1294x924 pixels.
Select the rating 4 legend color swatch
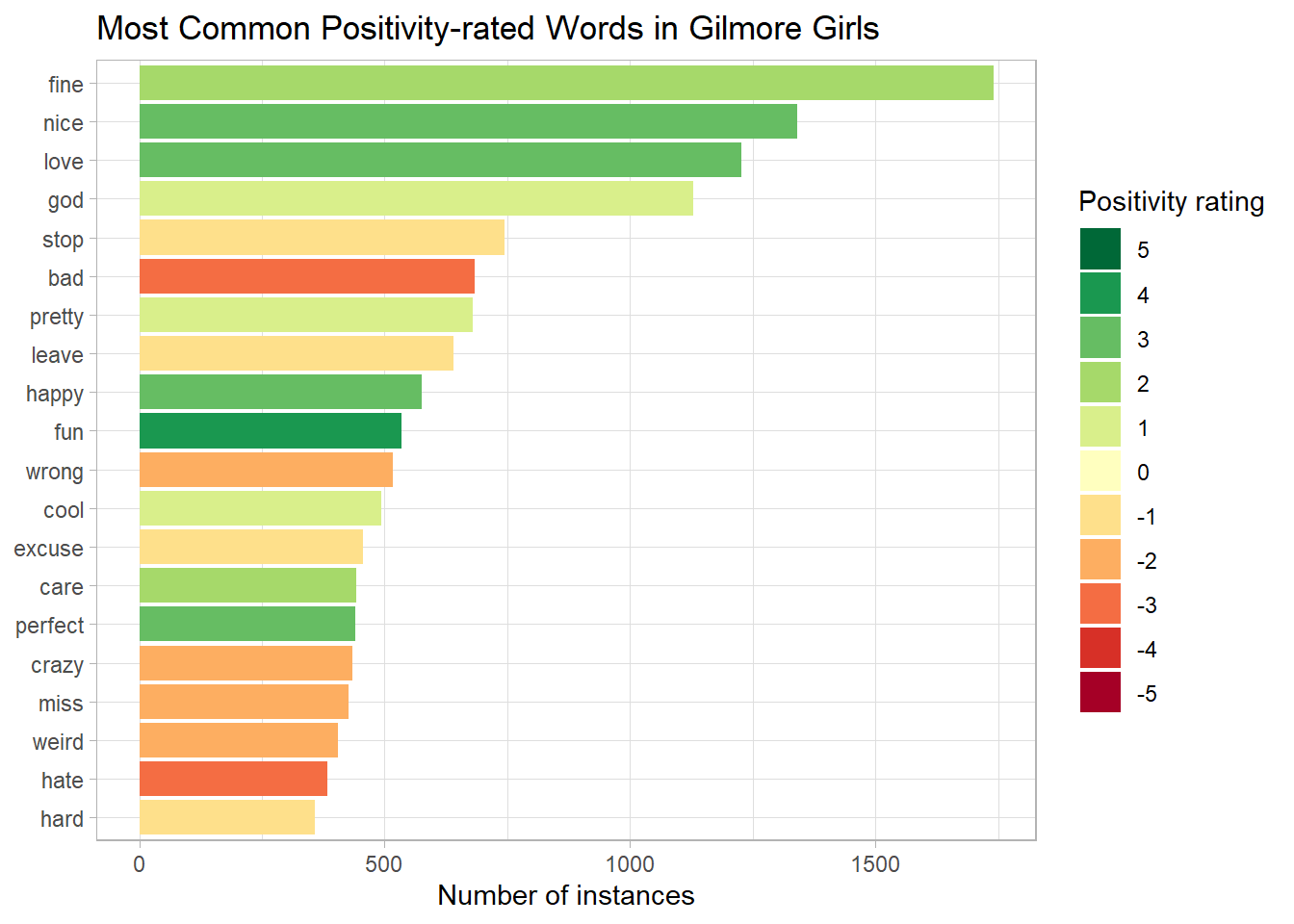click(x=1100, y=294)
